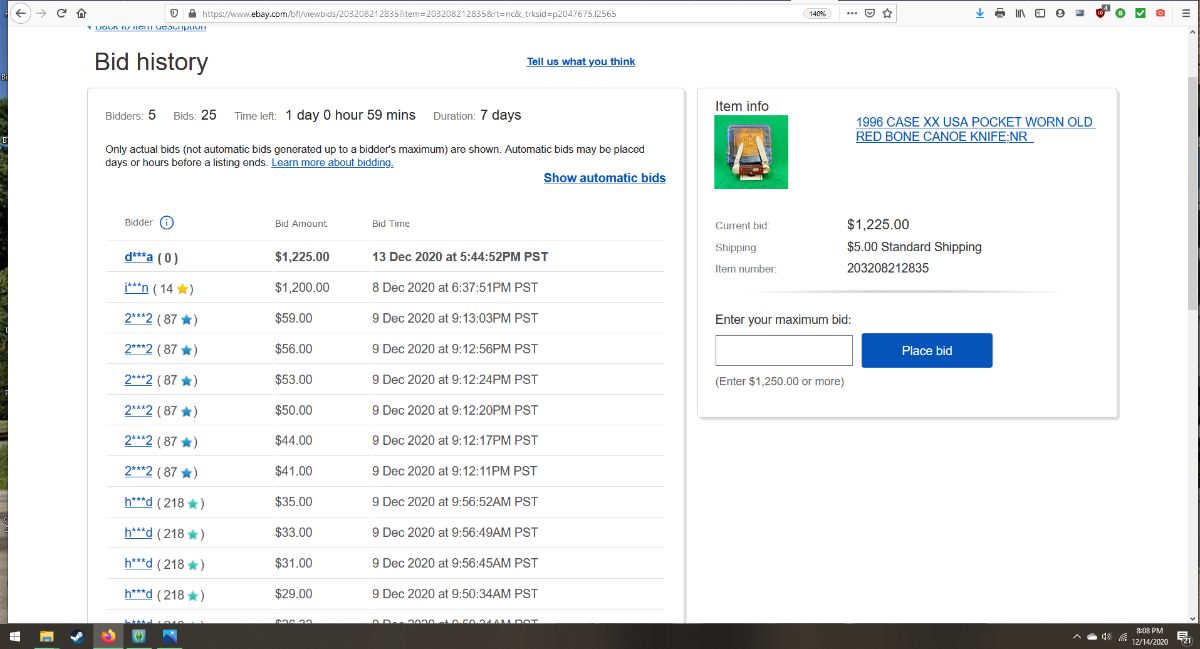Open 'Tell us what you think' link

(581, 62)
